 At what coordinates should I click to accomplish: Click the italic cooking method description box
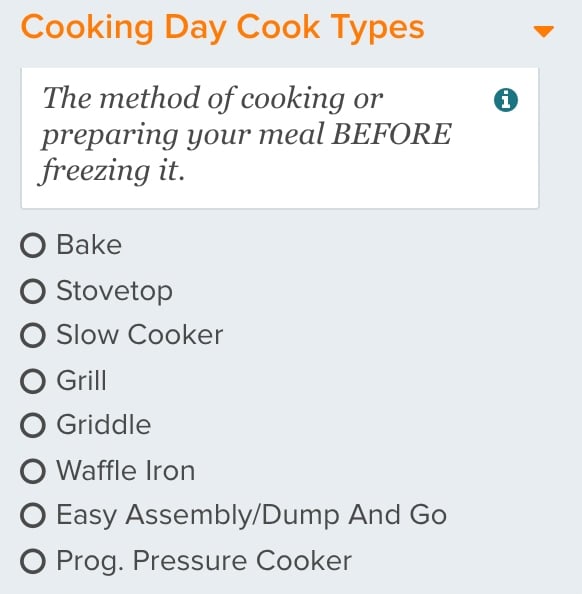(280, 138)
